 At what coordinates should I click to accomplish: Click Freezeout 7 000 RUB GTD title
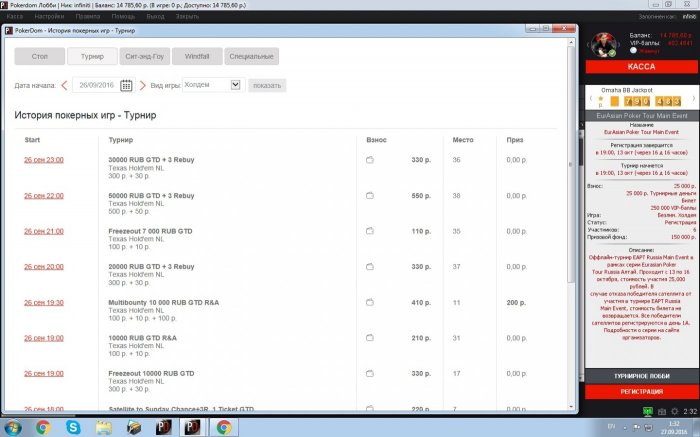pyautogui.click(x=150, y=231)
